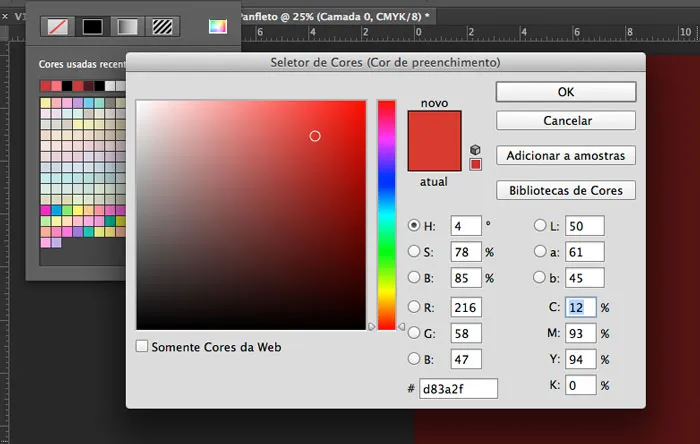The width and height of the screenshot is (700, 444).
Task: Click the circular marker in color field
Action: 315,136
